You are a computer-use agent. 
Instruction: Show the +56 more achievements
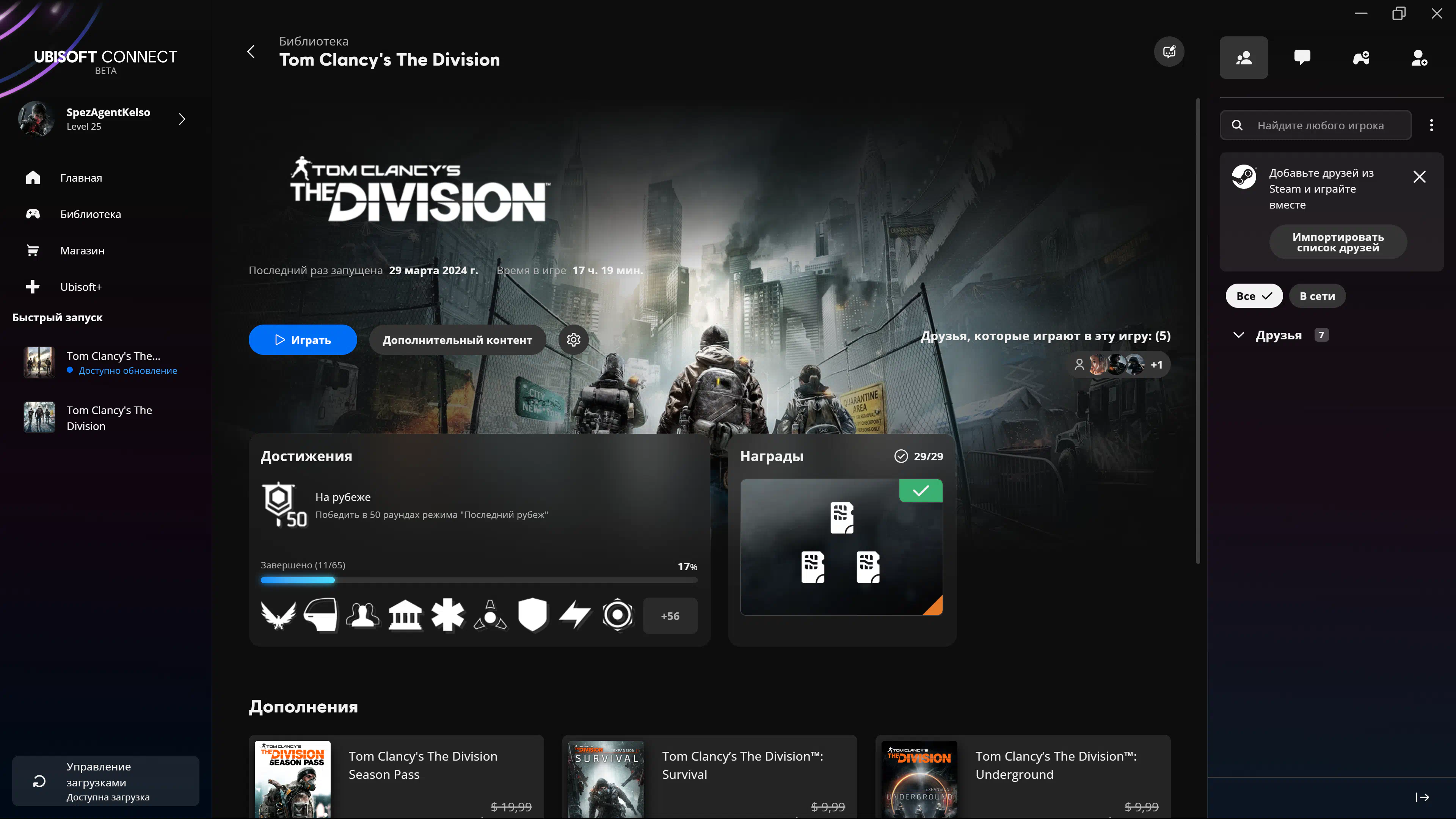click(670, 615)
